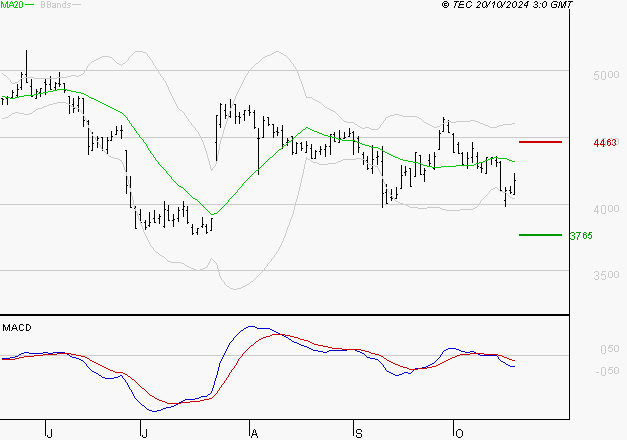Image resolution: width=627 pixels, height=440 pixels.
Task: Click the TEC 20/10/2024 copyright text
Action: pyautogui.click(x=507, y=5)
